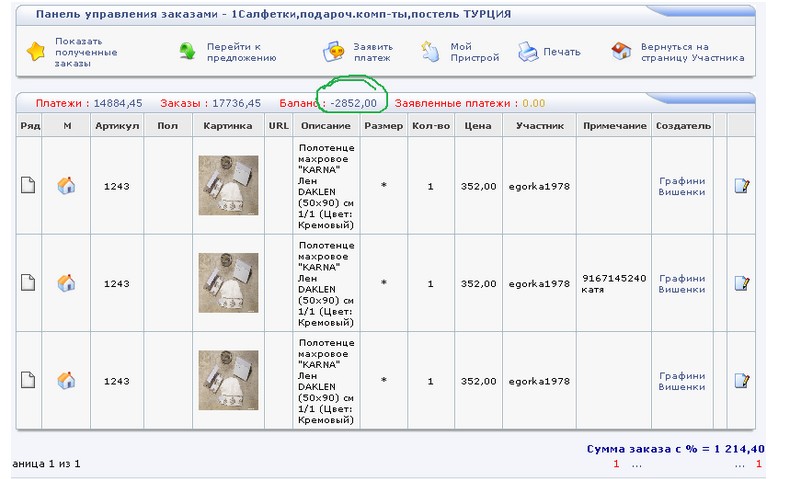Click the document icon in the first row
The height and width of the screenshot is (479, 789).
[x=29, y=185]
